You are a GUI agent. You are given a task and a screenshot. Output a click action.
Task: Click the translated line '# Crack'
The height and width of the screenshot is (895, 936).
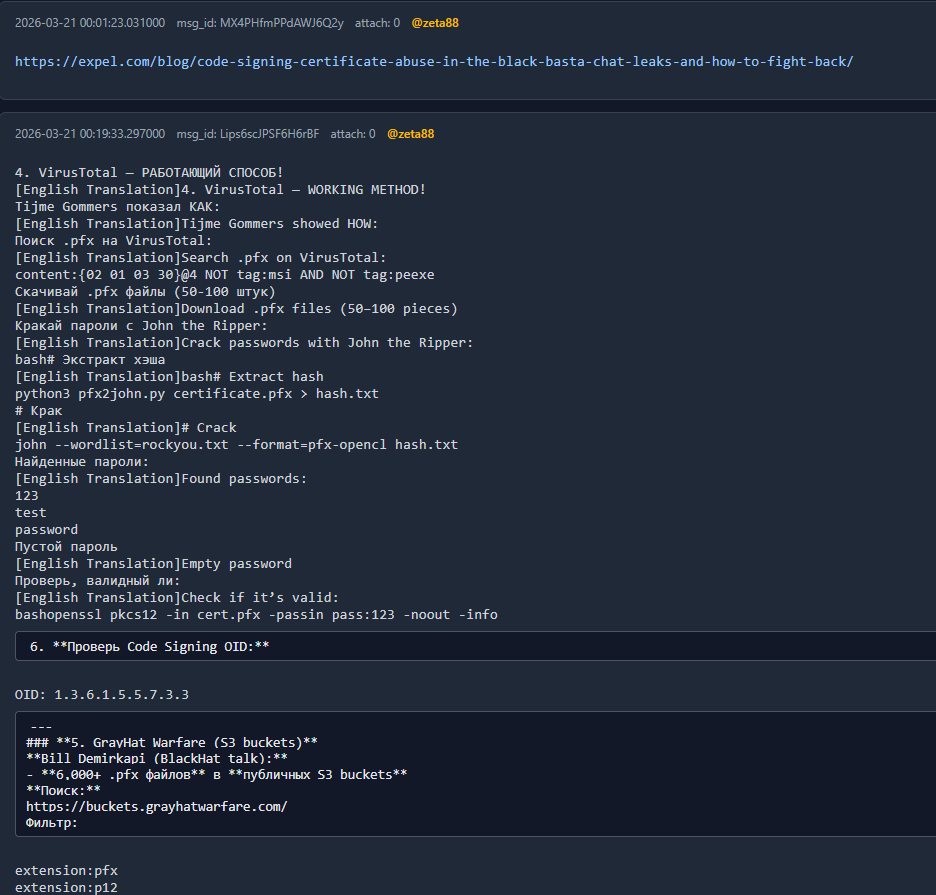(x=125, y=428)
